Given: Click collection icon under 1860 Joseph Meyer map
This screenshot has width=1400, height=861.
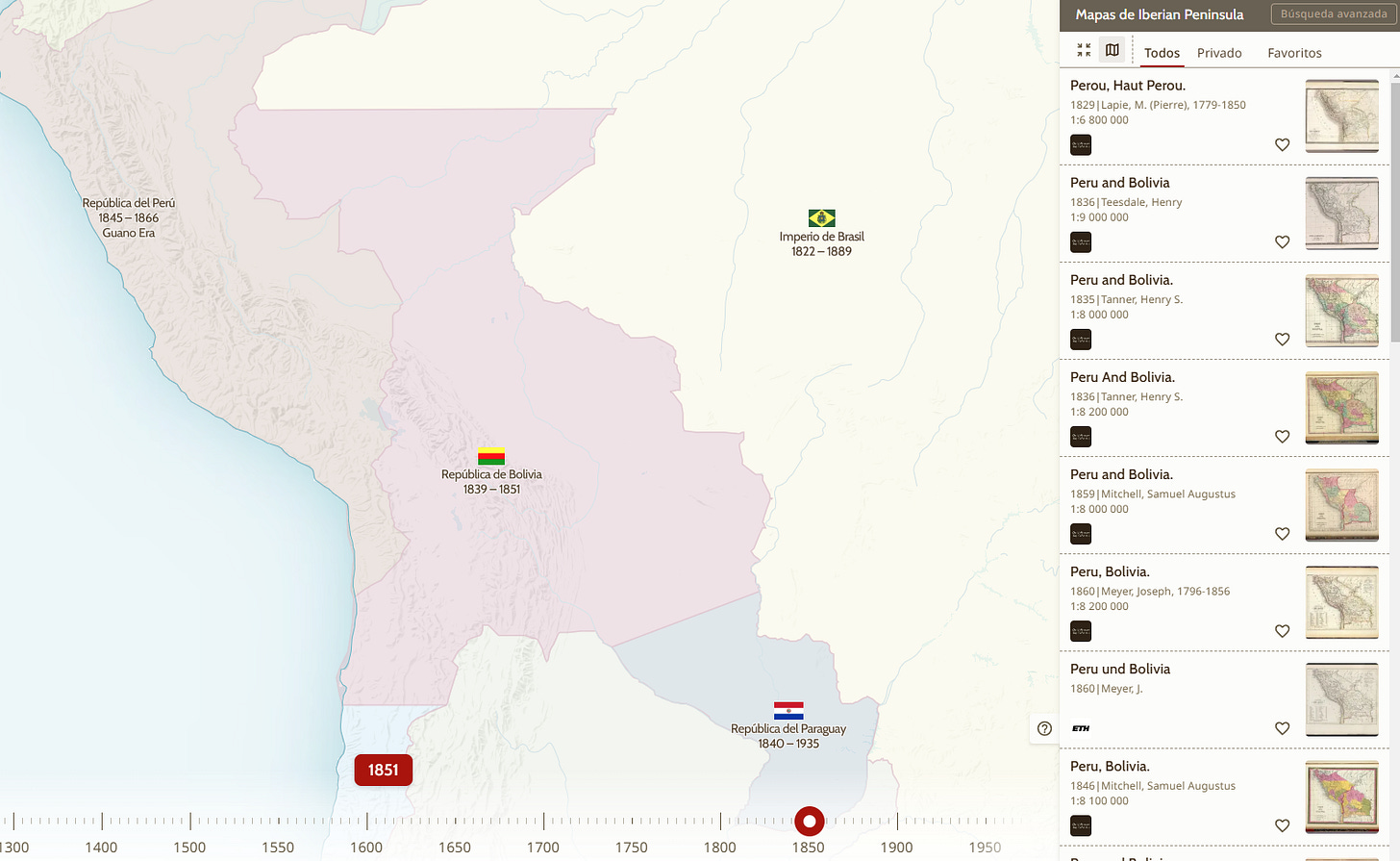Looking at the screenshot, I should (1081, 631).
